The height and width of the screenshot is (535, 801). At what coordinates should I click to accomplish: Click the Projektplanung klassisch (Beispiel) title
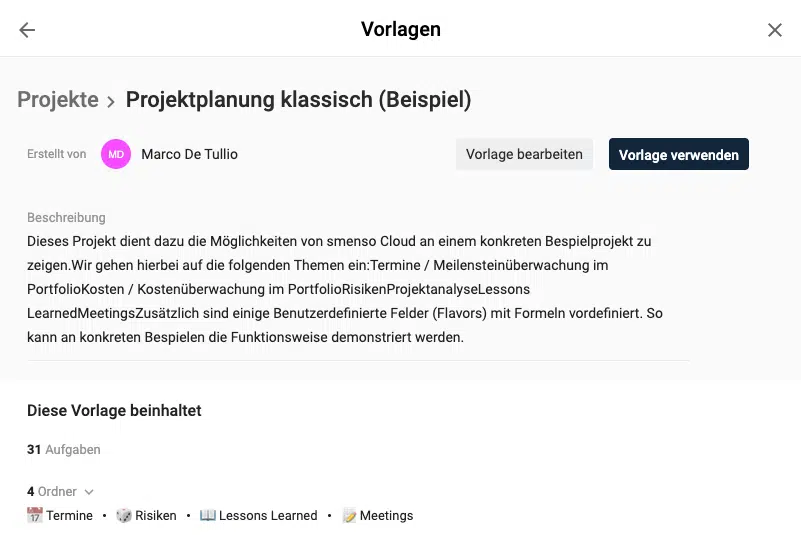[298, 99]
